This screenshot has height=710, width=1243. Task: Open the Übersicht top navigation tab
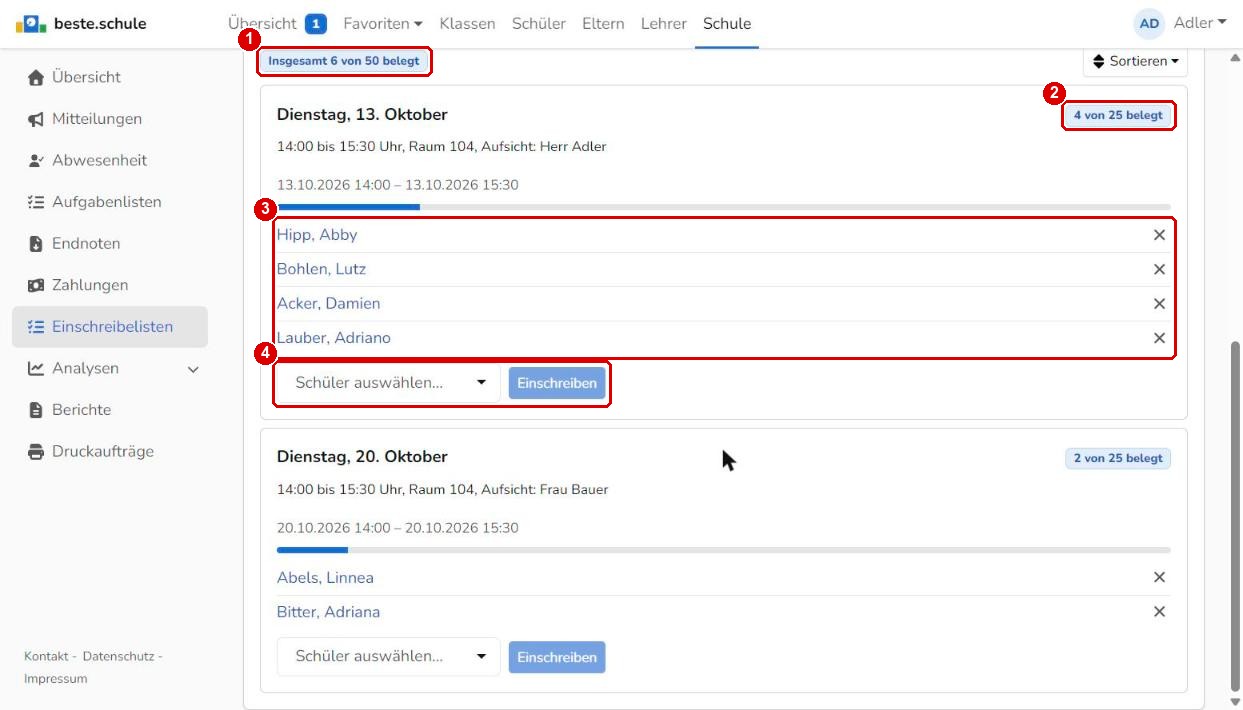click(262, 23)
